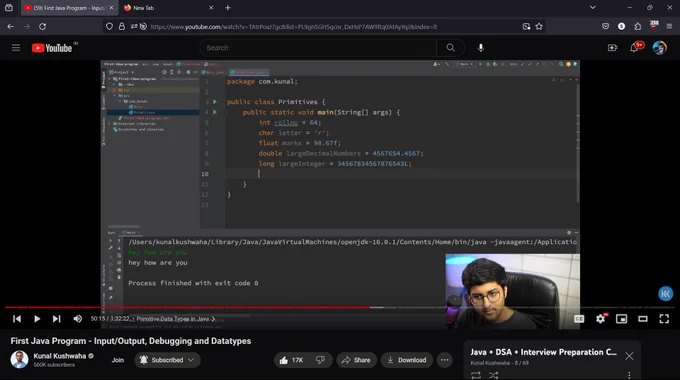
Task: Open Kunal Kushwaha channel avatar
Action: pos(19,360)
